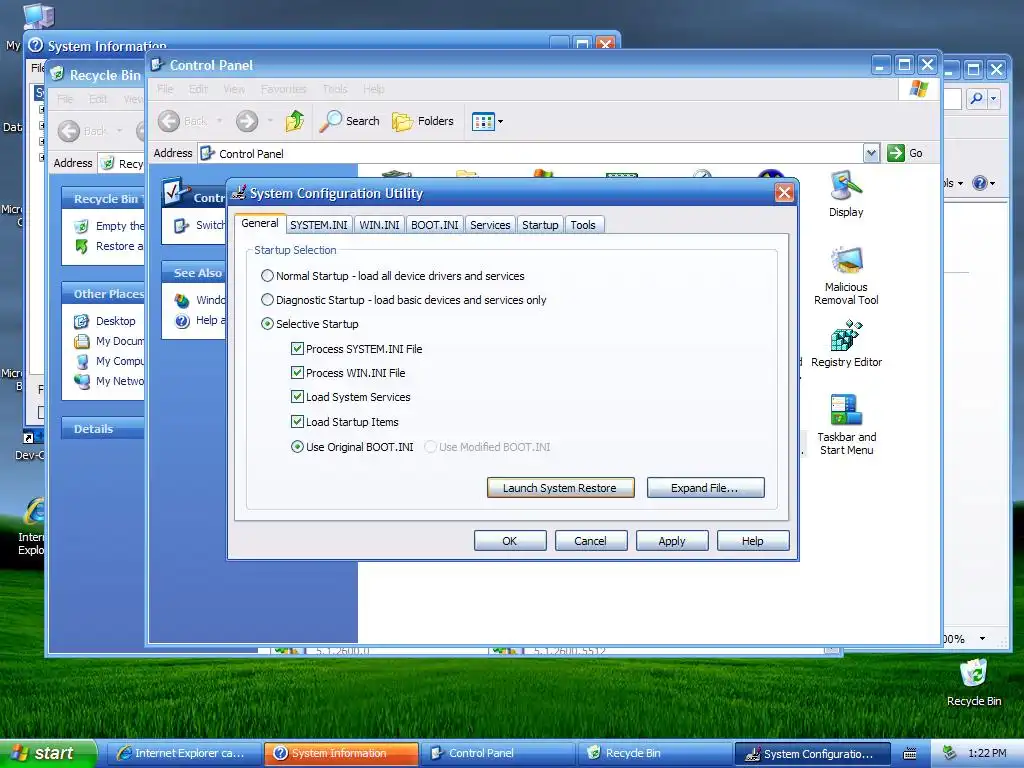Switch to the WIN.INI tab
The height and width of the screenshot is (768, 1024).
[379, 225]
